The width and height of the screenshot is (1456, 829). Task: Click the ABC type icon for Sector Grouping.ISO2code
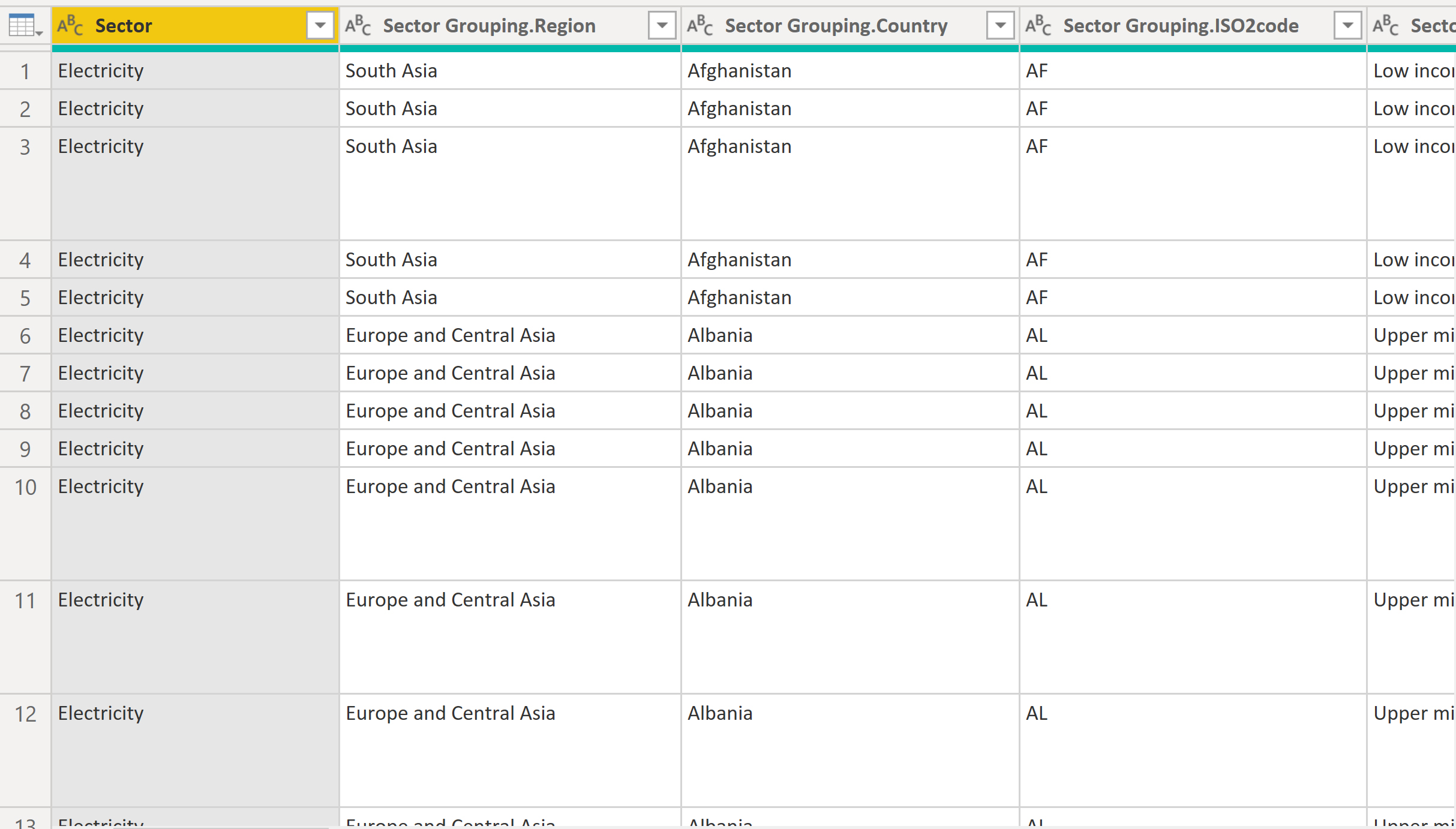click(1038, 26)
